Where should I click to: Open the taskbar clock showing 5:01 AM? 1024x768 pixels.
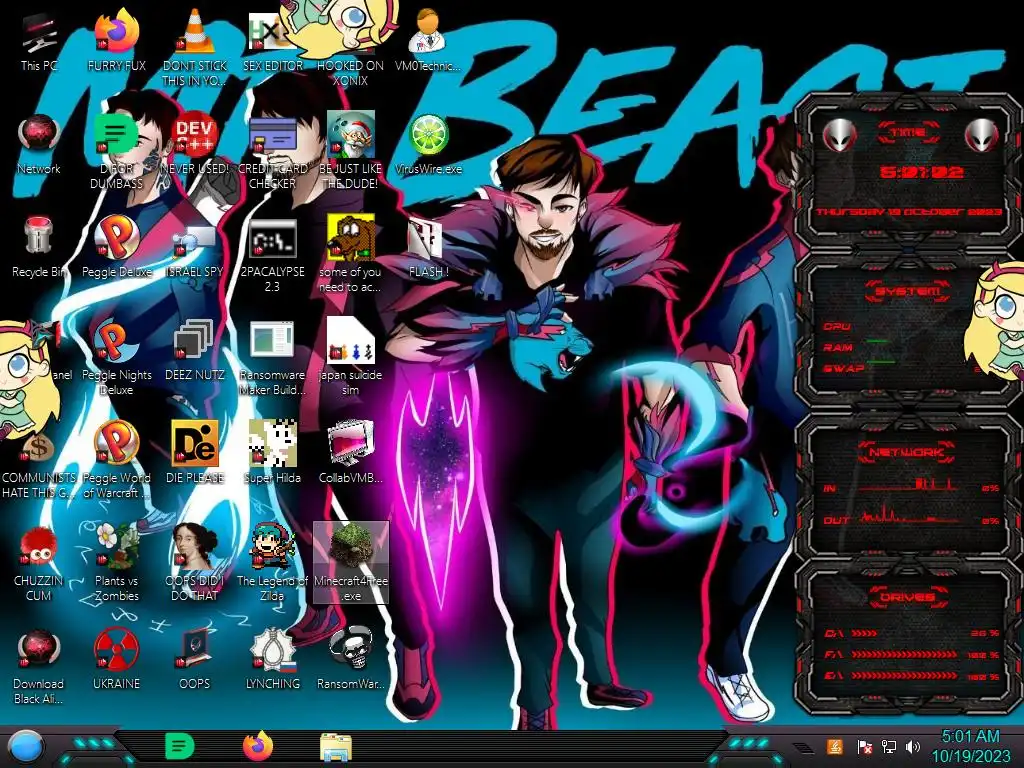(970, 746)
